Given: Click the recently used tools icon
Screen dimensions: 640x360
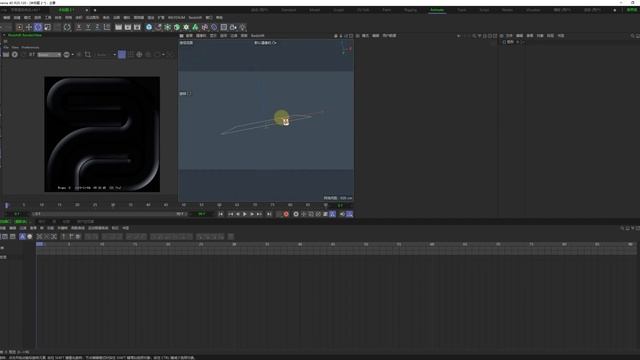Looking at the screenshot, I should [x=67, y=27].
